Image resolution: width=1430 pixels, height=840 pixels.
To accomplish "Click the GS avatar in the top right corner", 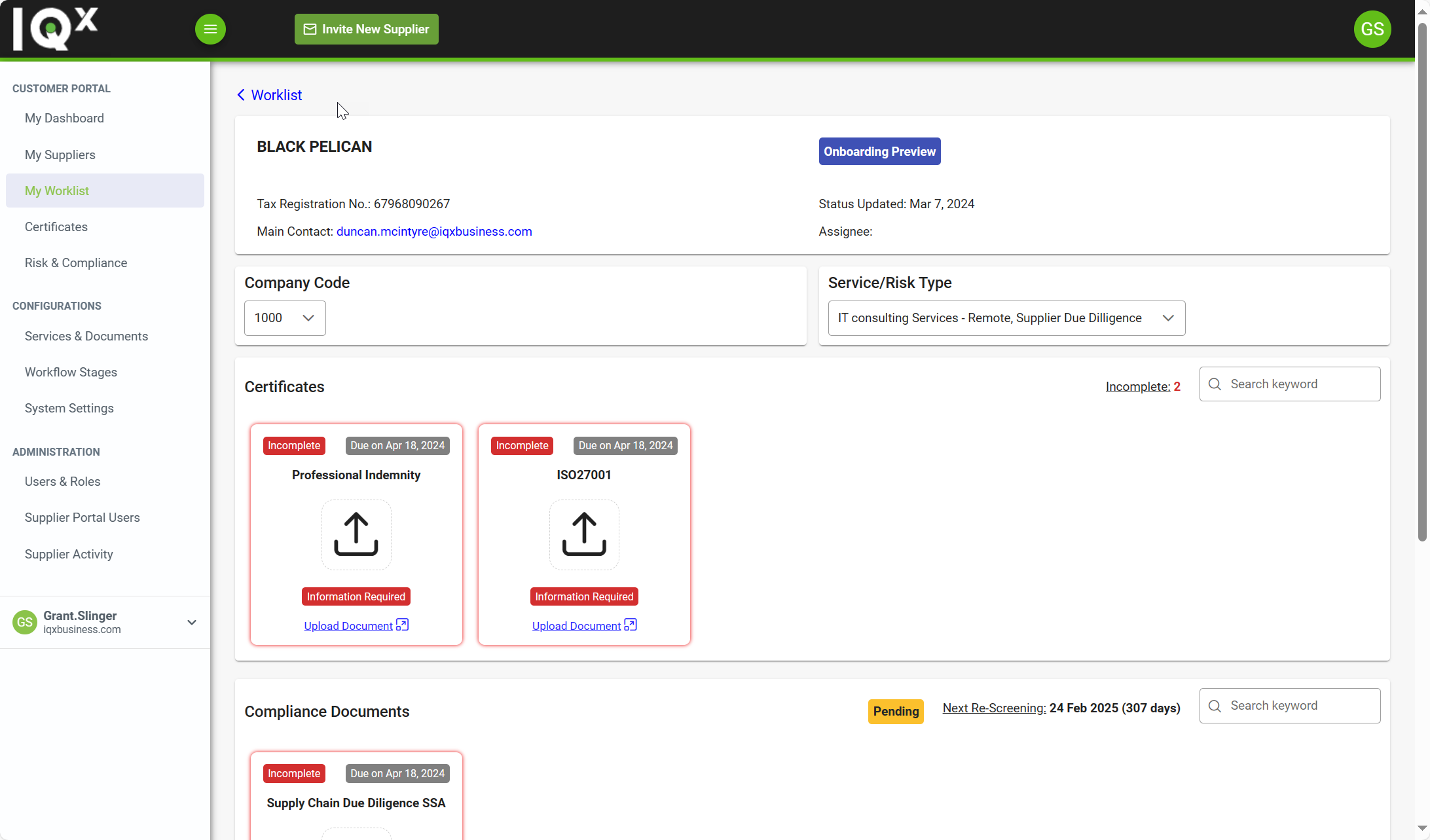I will (1372, 29).
